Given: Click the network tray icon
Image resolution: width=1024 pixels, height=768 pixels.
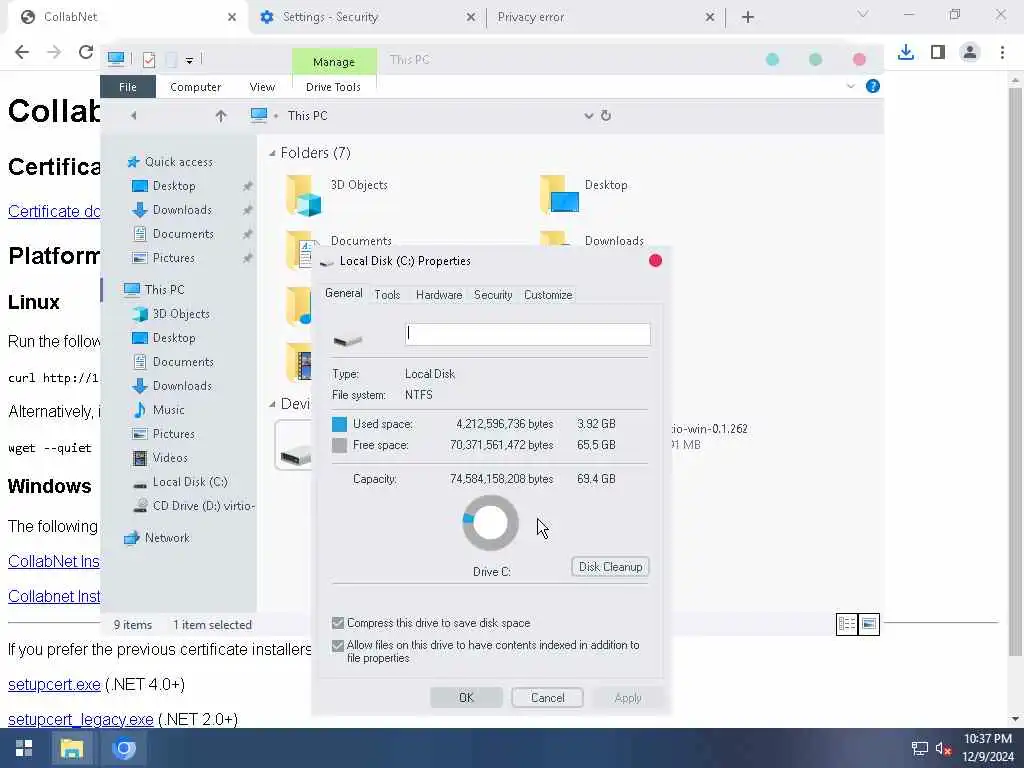Looking at the screenshot, I should click(920, 748).
